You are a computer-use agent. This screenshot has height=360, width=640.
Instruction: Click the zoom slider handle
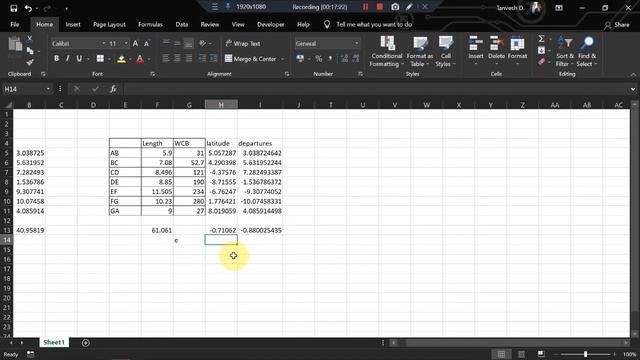(585, 354)
